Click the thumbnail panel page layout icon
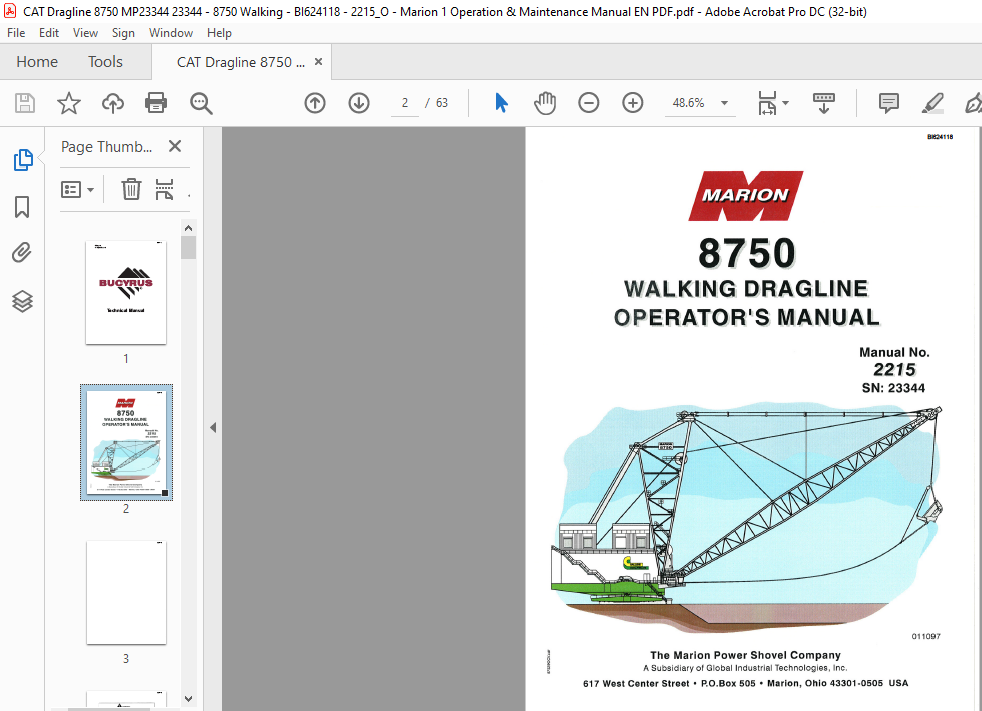Image resolution: width=982 pixels, height=711 pixels. [x=164, y=189]
